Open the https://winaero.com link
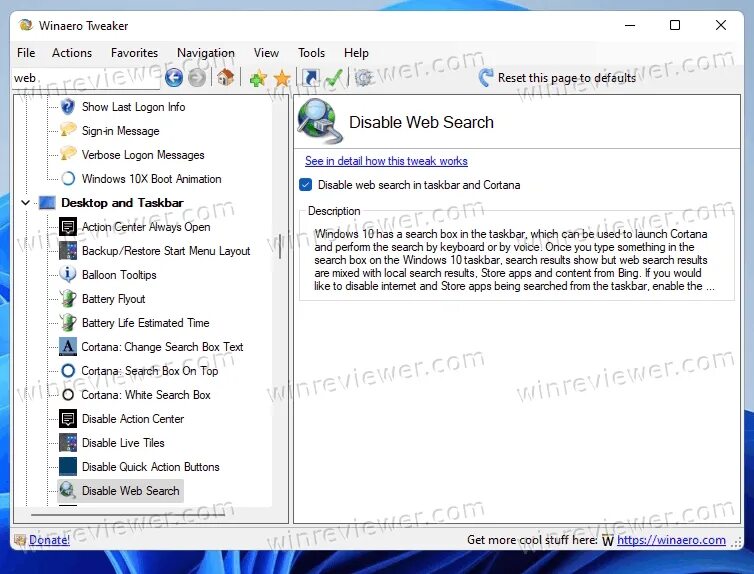This screenshot has height=574, width=754. [x=671, y=540]
